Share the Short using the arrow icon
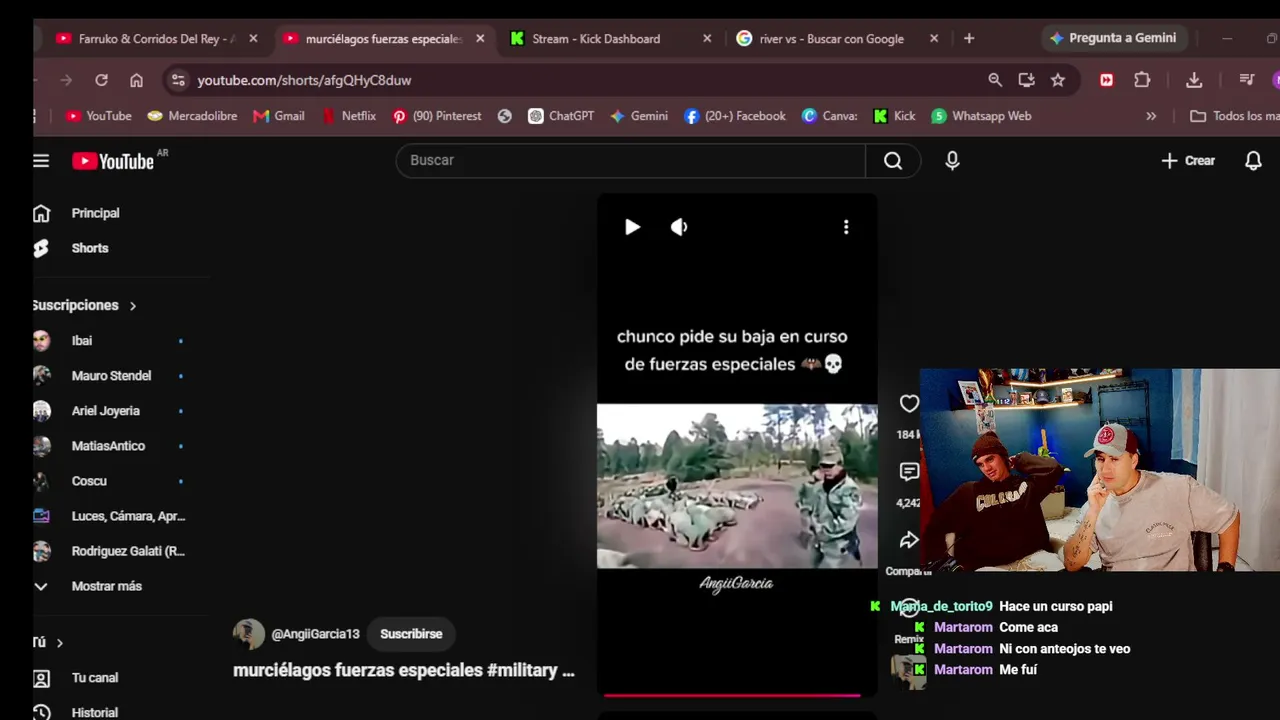The height and width of the screenshot is (720, 1280). click(x=909, y=540)
